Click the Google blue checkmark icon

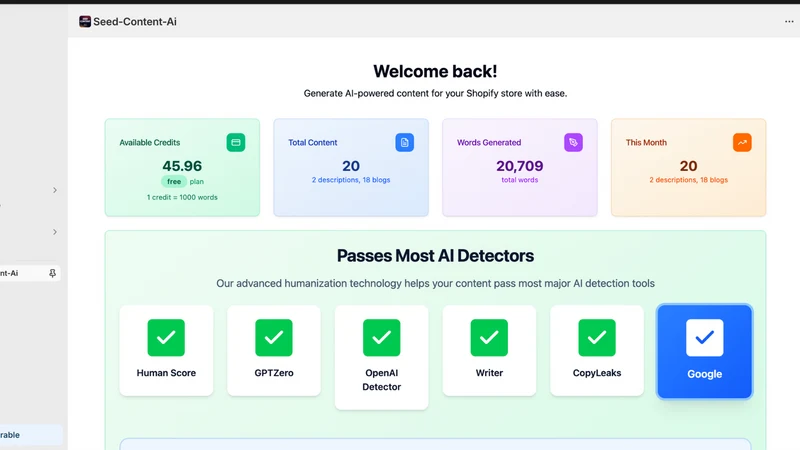click(705, 338)
